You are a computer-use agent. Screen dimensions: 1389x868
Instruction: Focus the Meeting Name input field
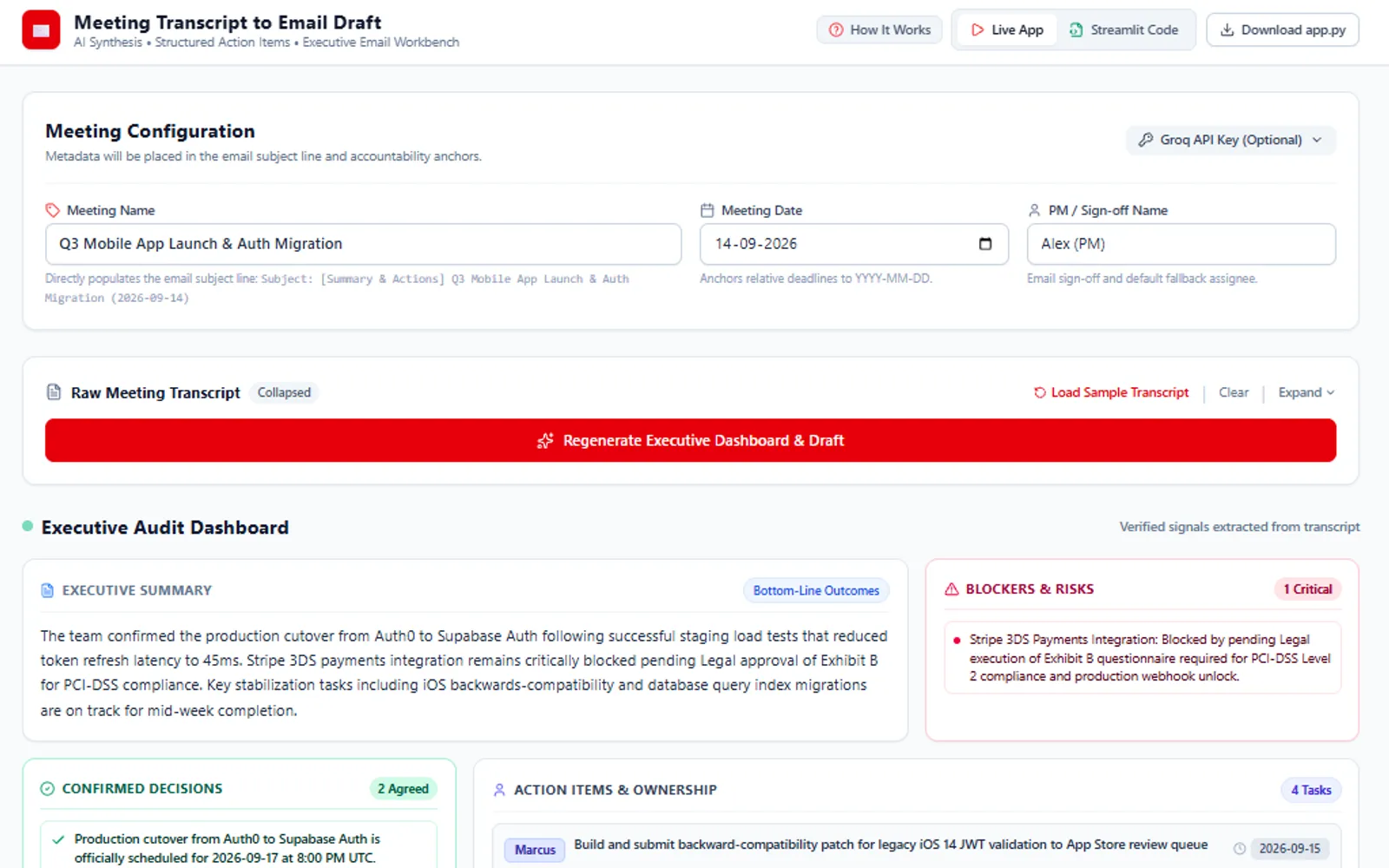(363, 244)
